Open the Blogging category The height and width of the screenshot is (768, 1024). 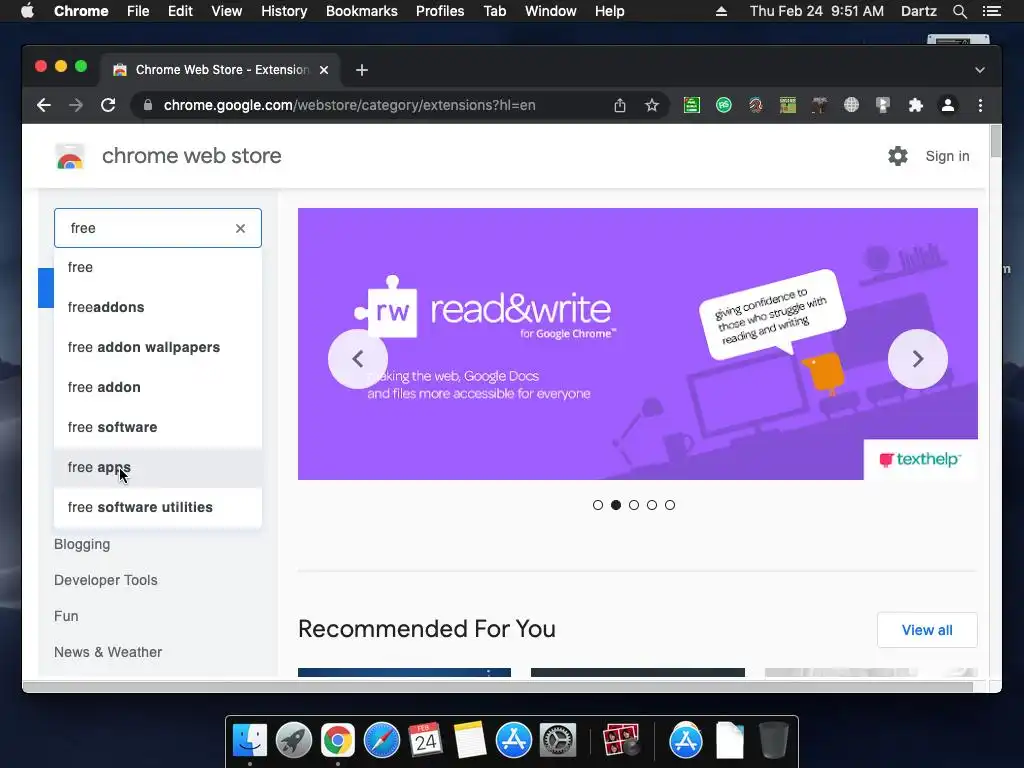(82, 544)
